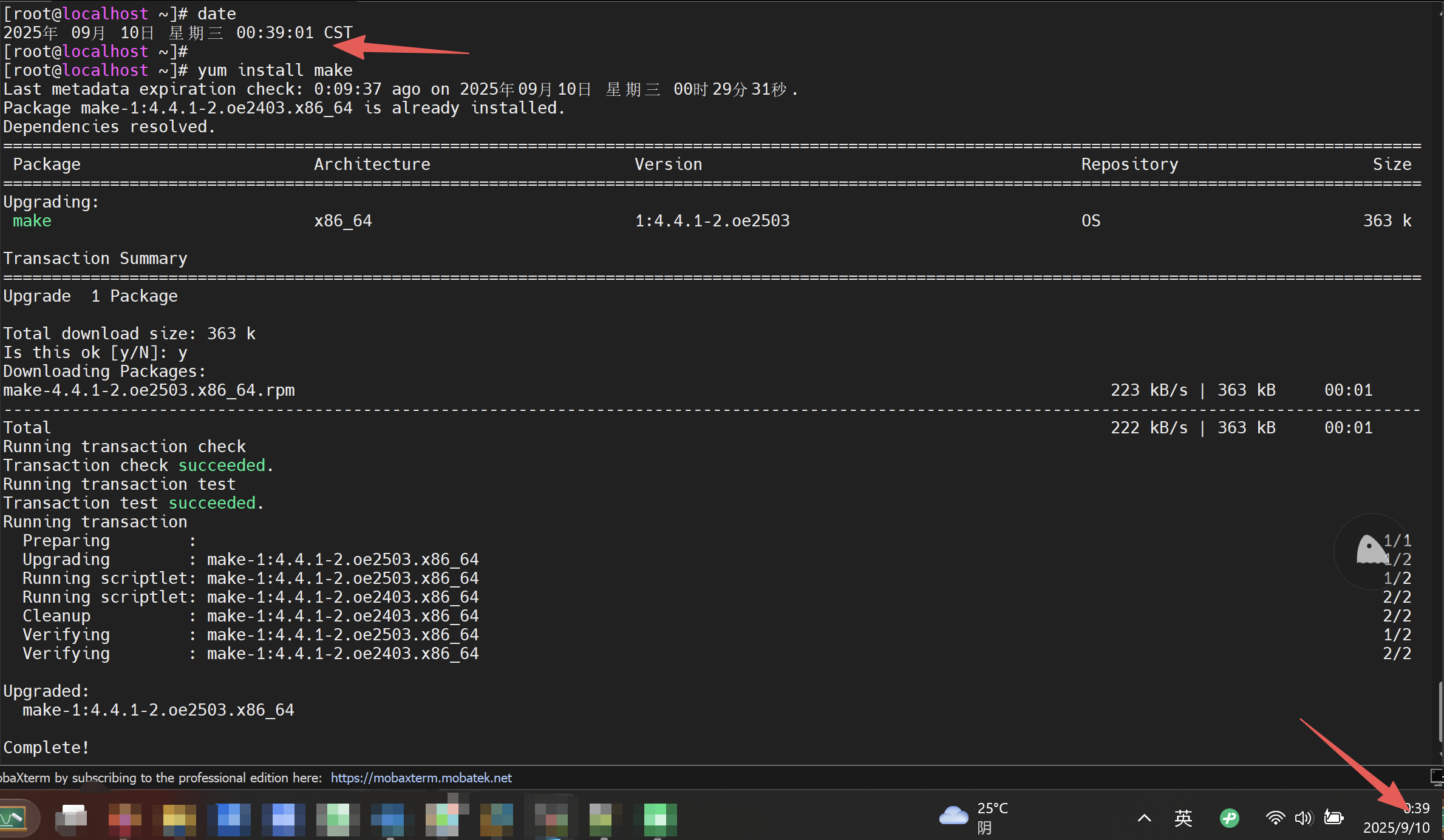Click the tiny popup-window icon on the banner line

[x=1438, y=777]
